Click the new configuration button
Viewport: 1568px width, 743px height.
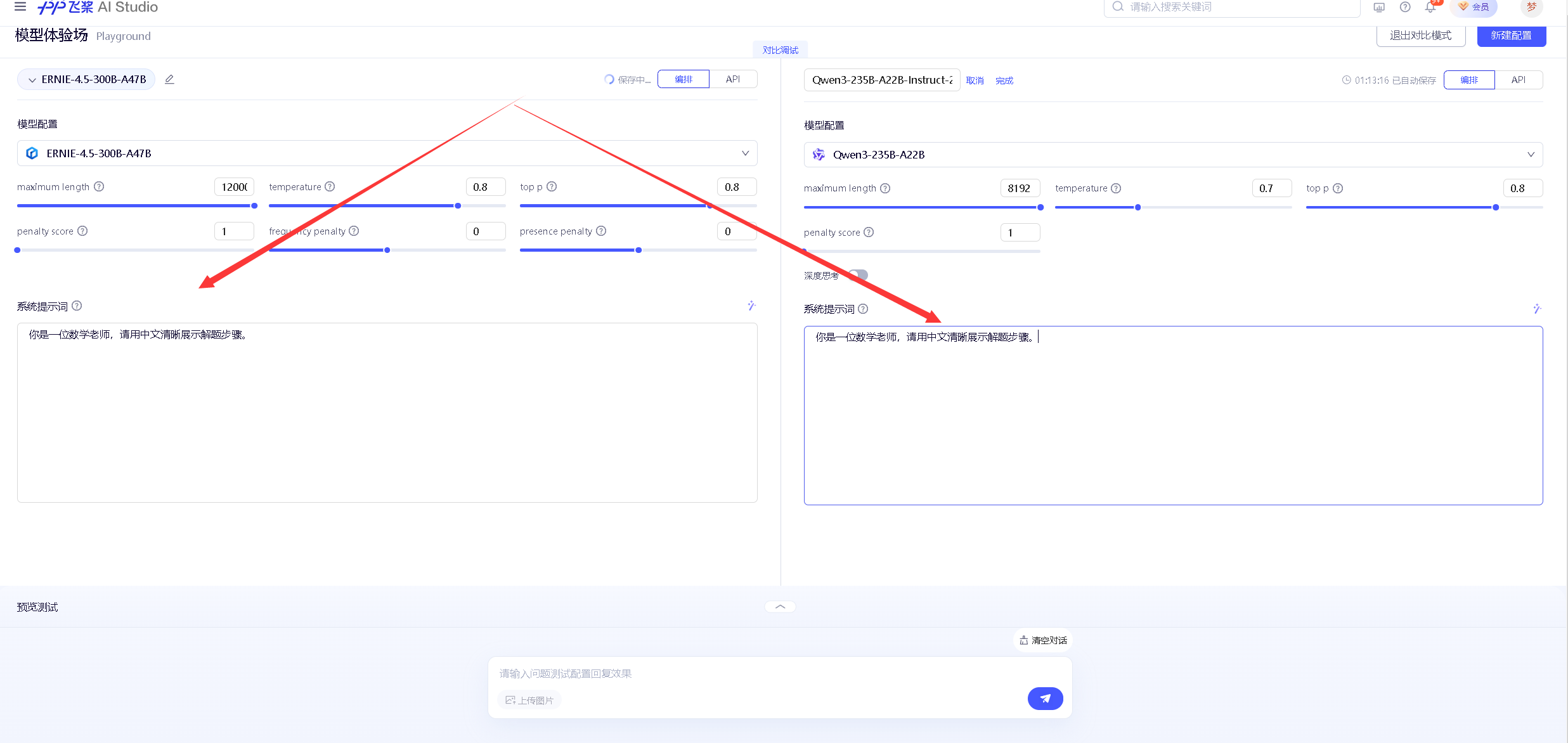1512,36
